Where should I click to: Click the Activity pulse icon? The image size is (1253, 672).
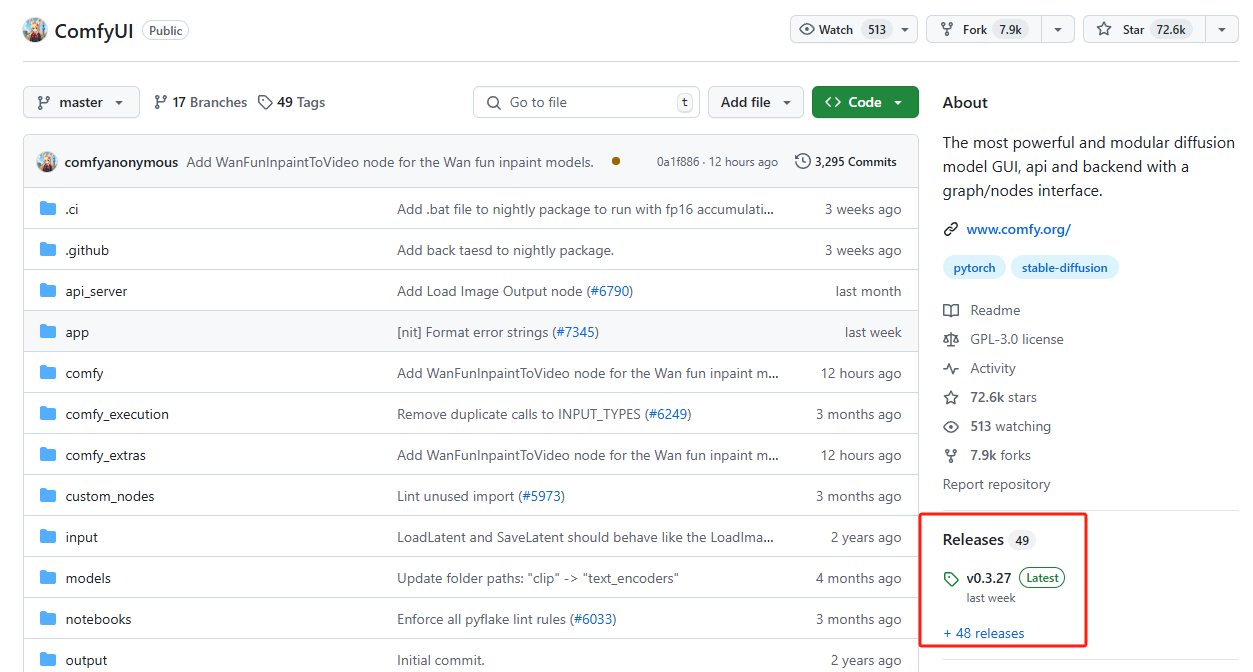coord(951,368)
